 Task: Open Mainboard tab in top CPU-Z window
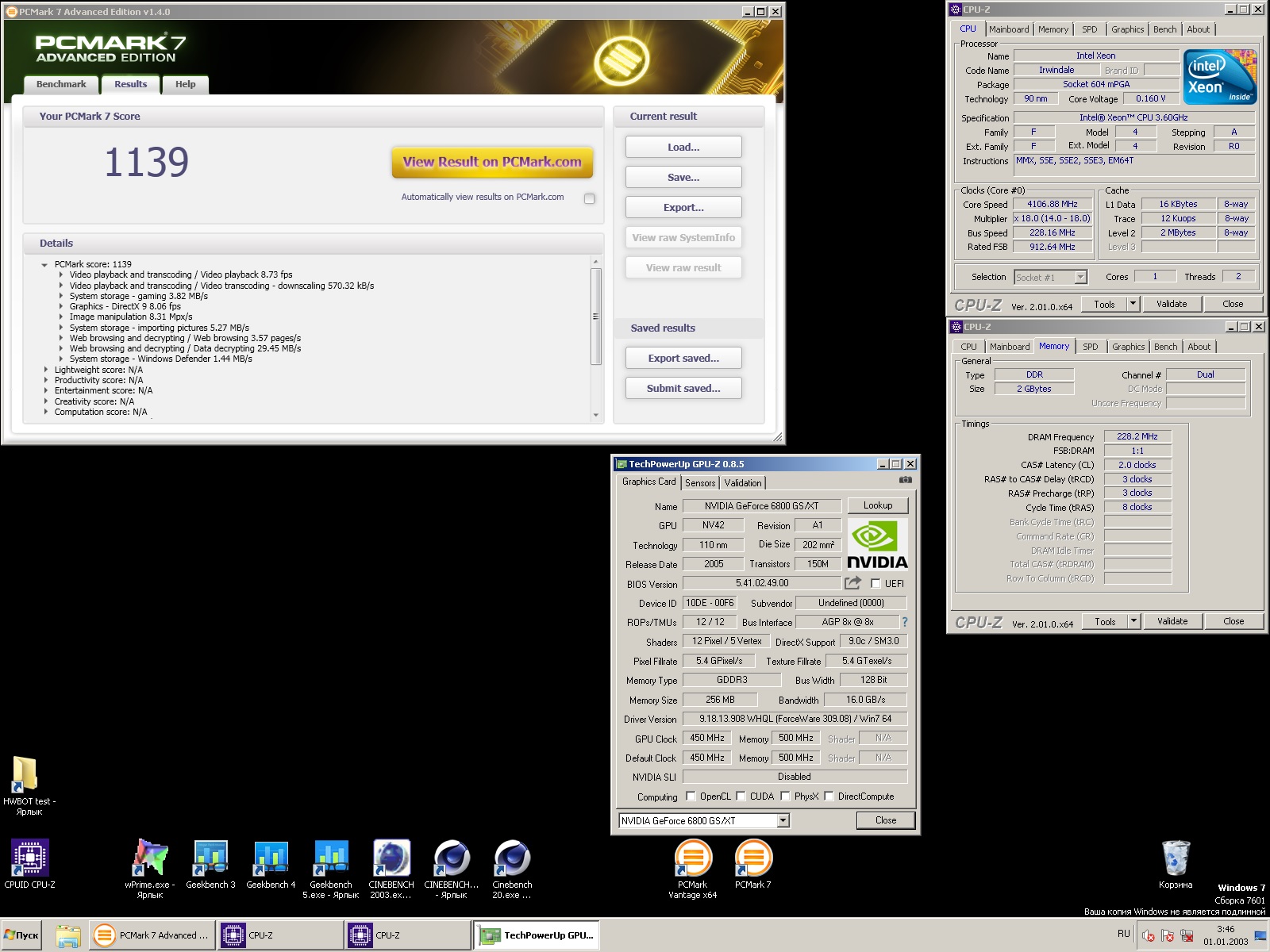pos(1009,29)
